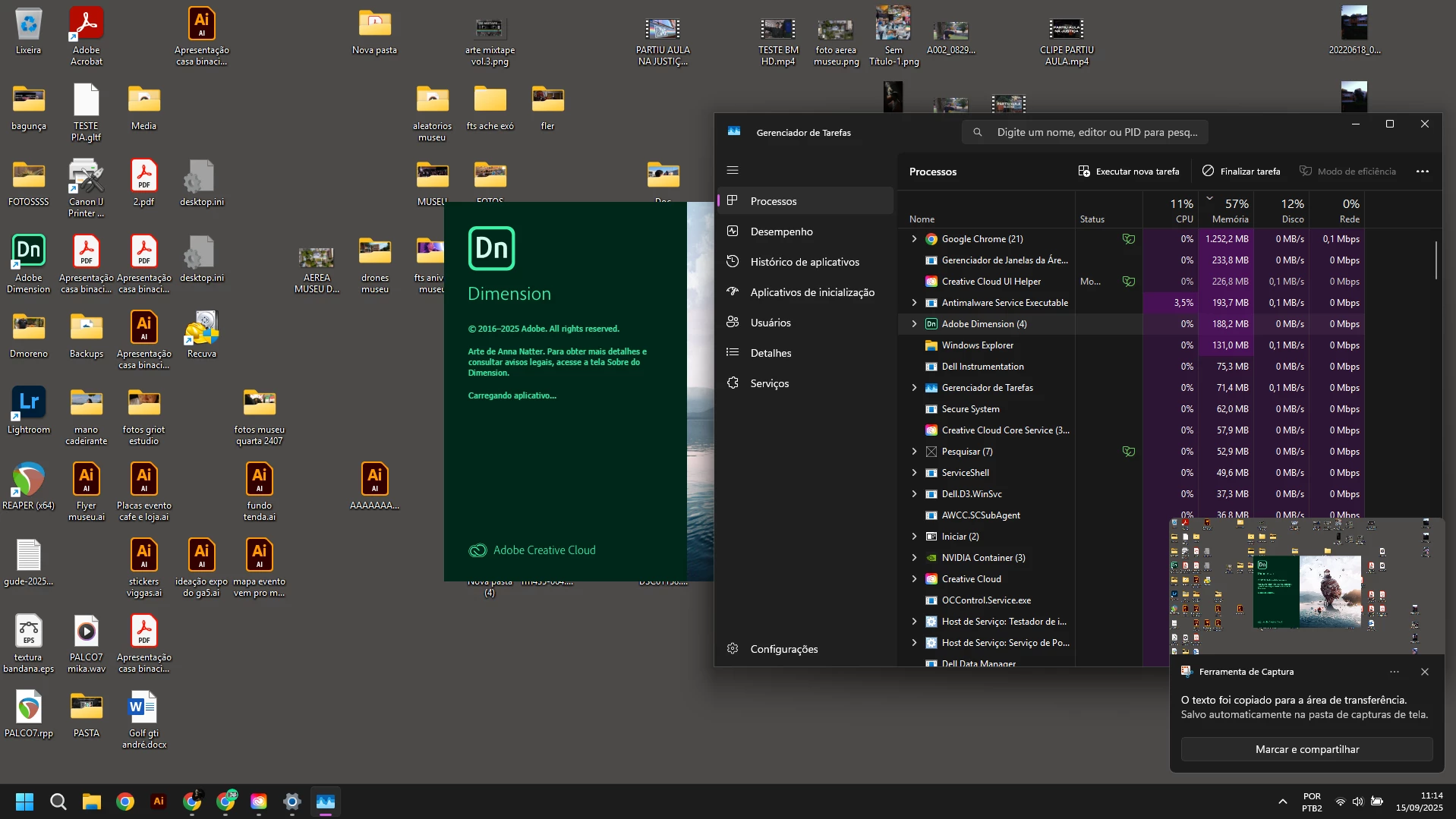This screenshot has height=819, width=1456.
Task: Open File Explorer from the taskbar
Action: click(92, 802)
